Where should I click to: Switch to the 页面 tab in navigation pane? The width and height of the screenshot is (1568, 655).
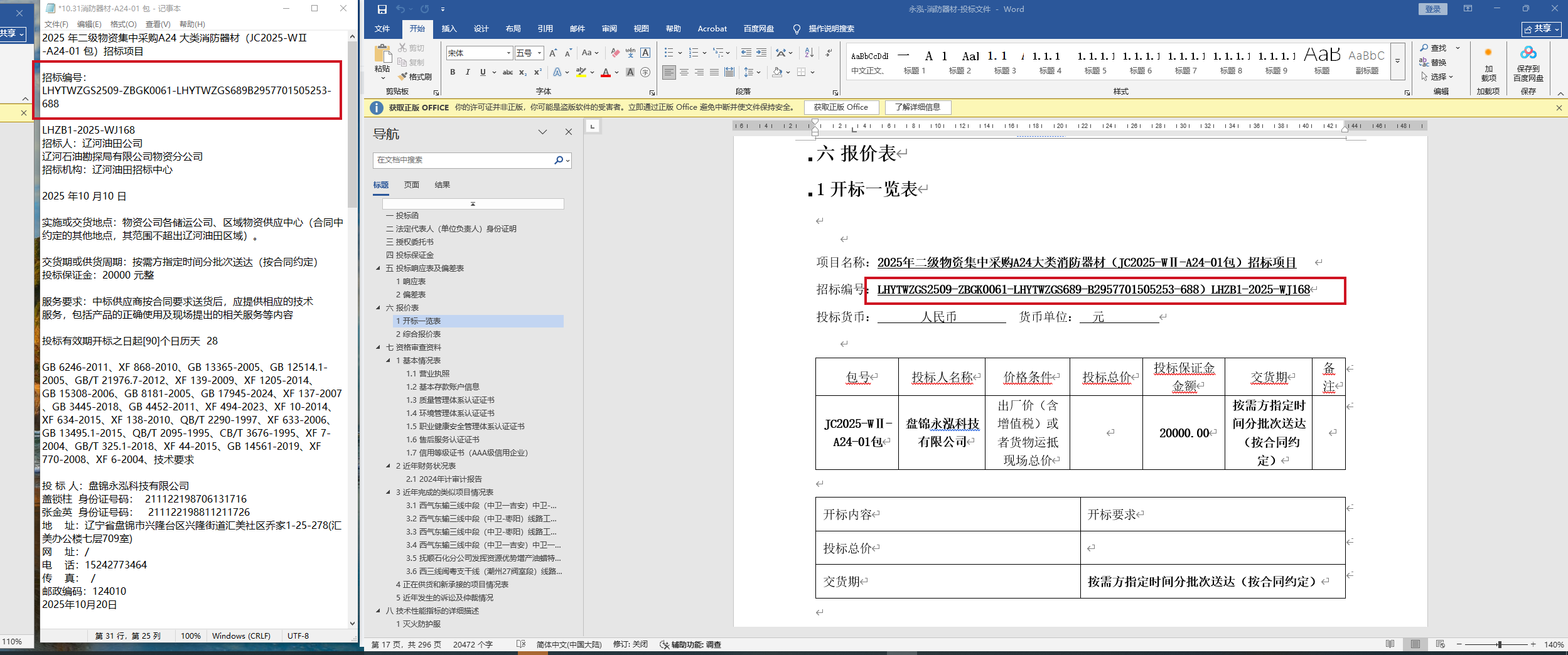[x=411, y=184]
